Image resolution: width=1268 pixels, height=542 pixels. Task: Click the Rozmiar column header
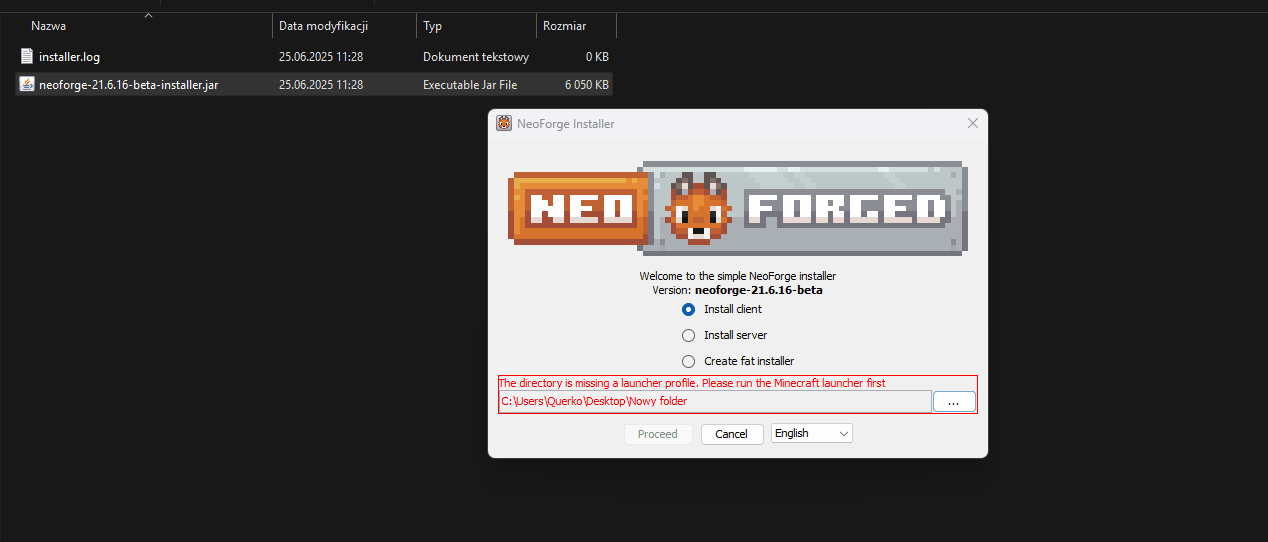[x=564, y=26]
